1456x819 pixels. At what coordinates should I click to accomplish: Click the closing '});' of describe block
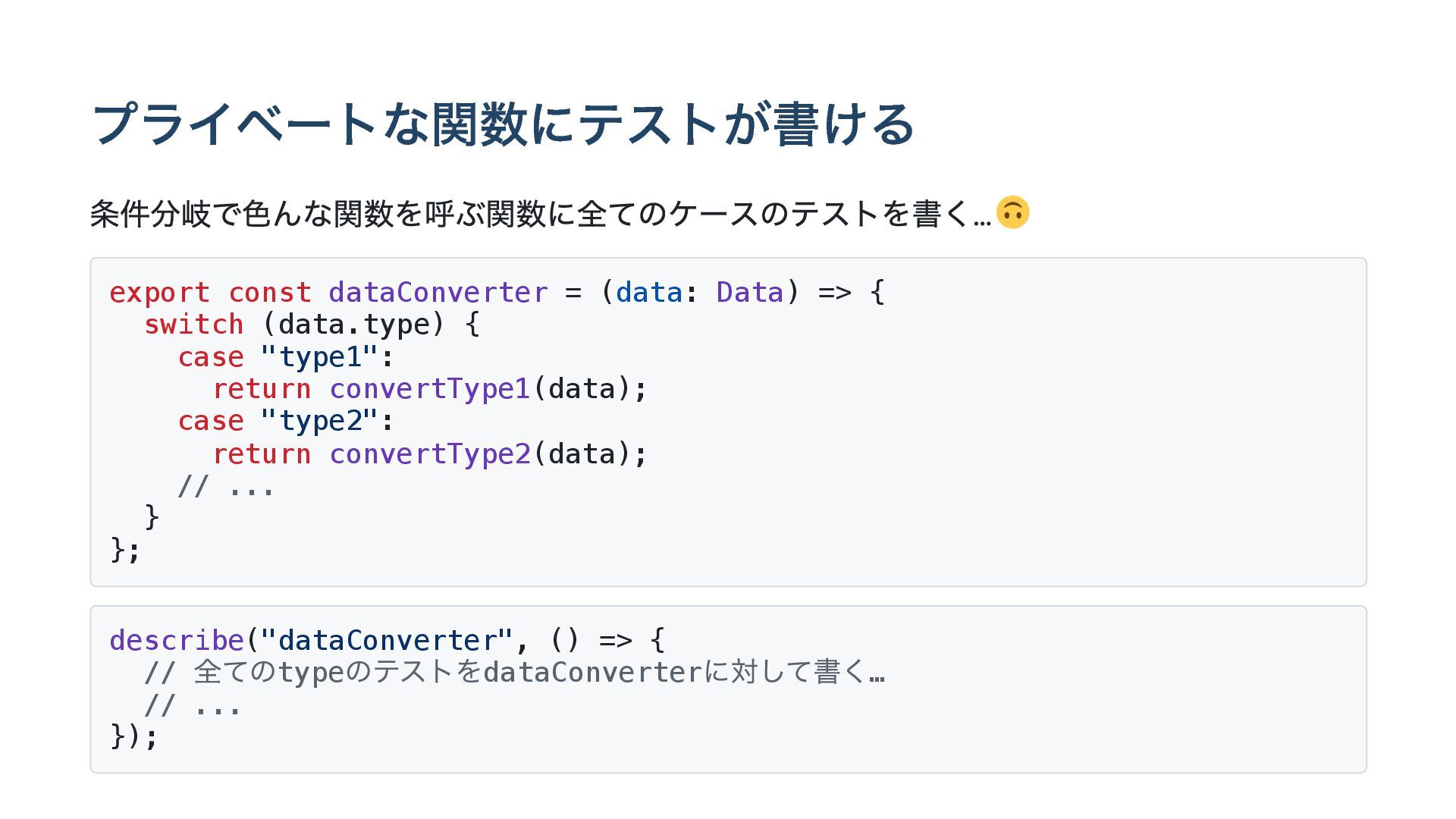(134, 736)
